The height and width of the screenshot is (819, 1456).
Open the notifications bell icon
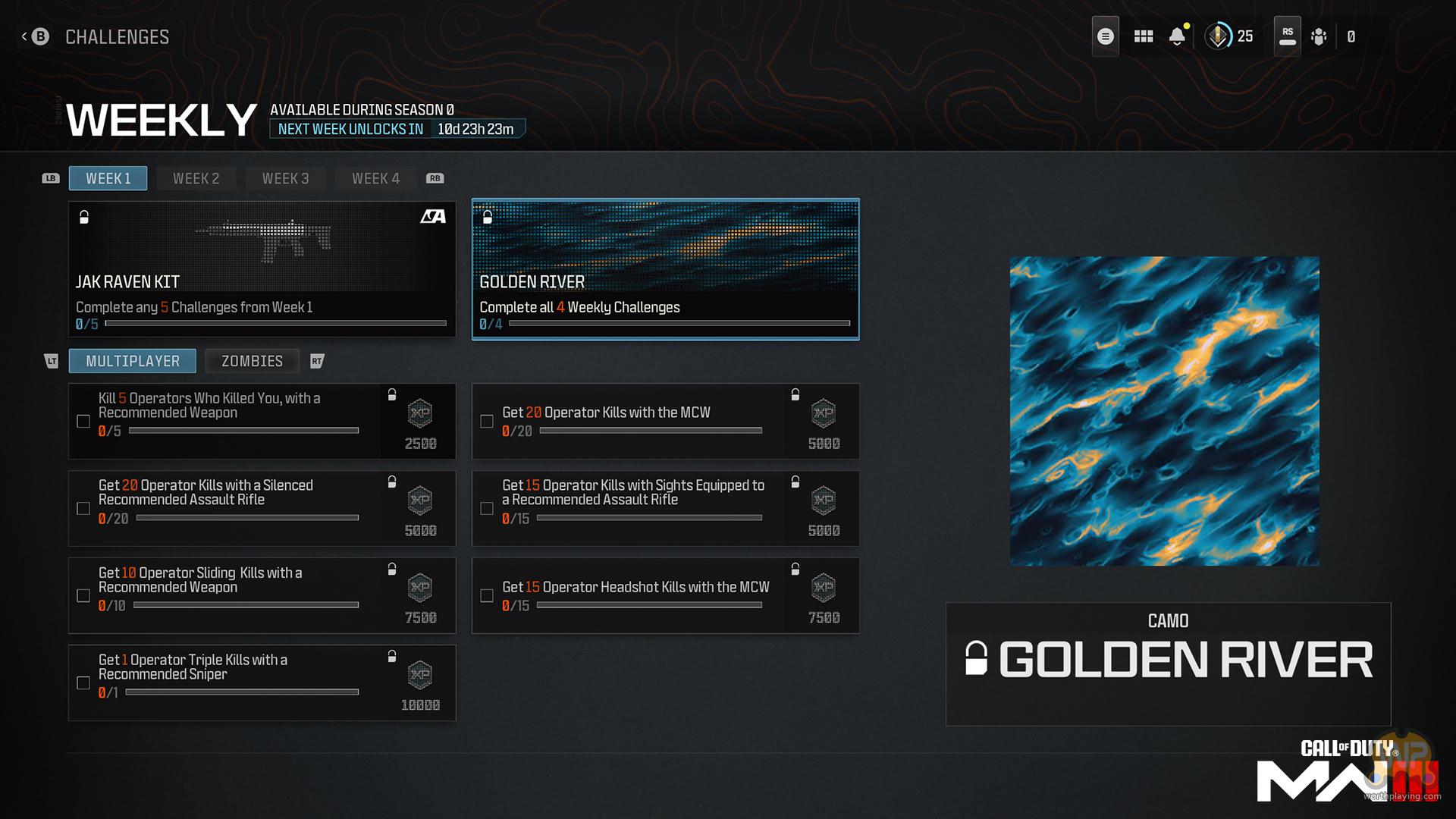pyautogui.click(x=1177, y=36)
